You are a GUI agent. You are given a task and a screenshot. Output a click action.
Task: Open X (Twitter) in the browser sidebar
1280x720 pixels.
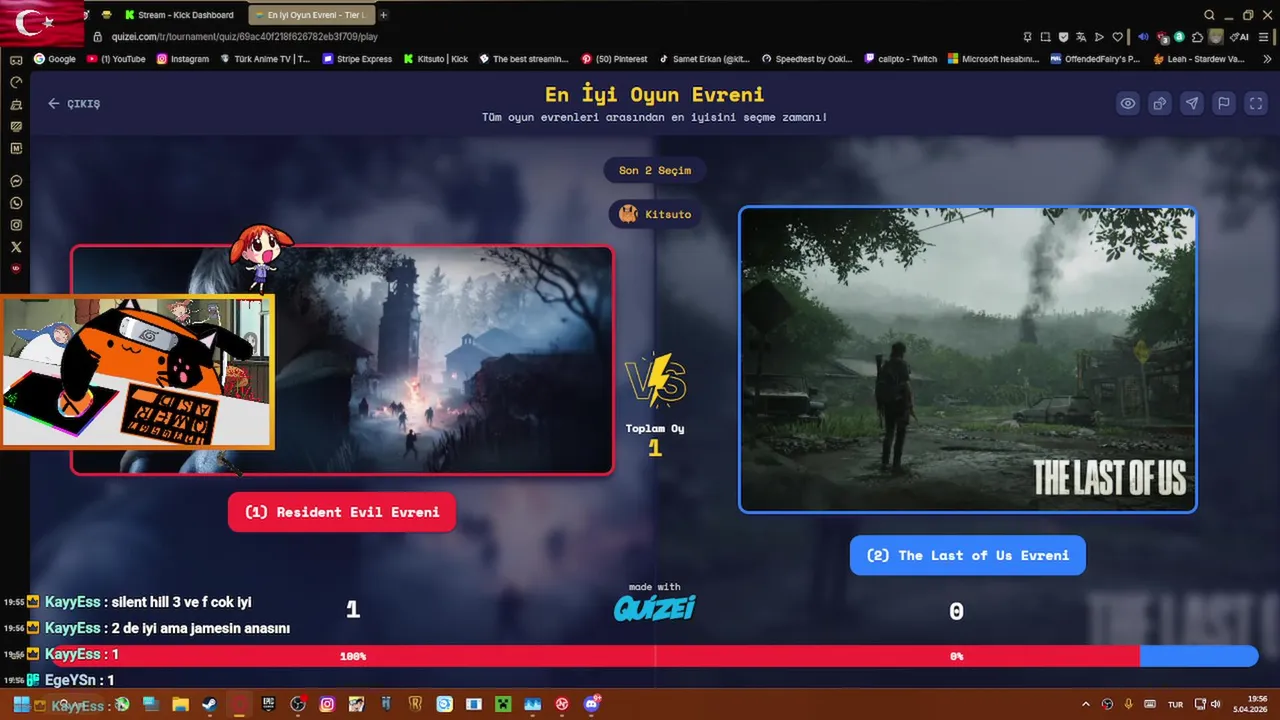(x=16, y=247)
